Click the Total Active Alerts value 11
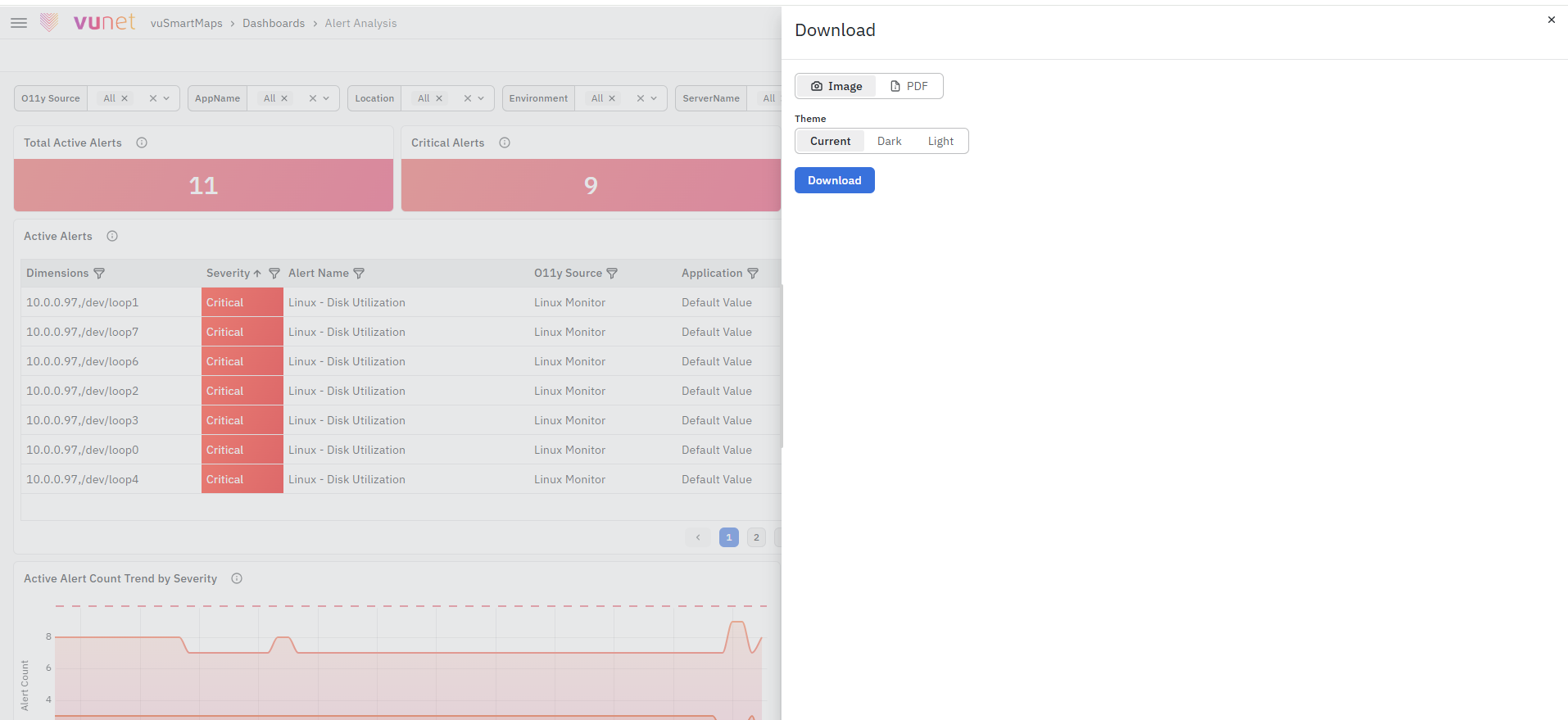The width and height of the screenshot is (1568, 720). pyautogui.click(x=203, y=186)
